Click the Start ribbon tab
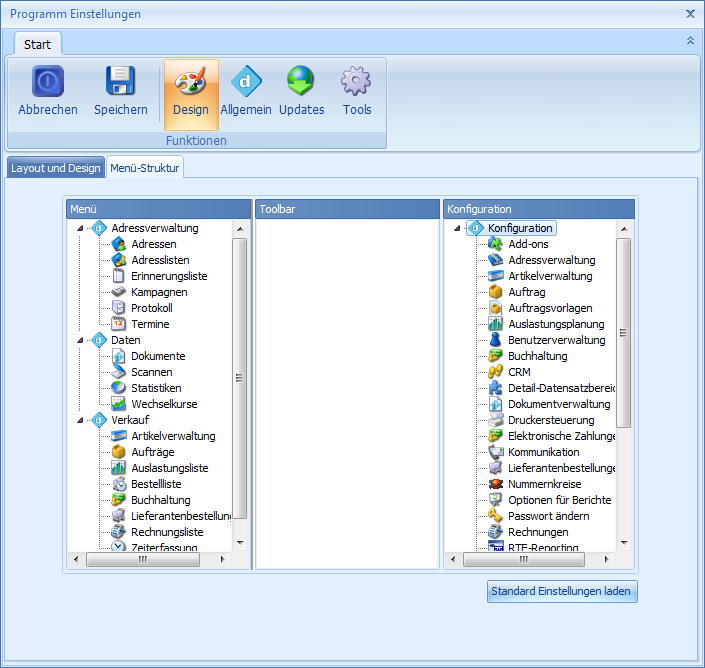The width and height of the screenshot is (705, 668). coord(37,44)
